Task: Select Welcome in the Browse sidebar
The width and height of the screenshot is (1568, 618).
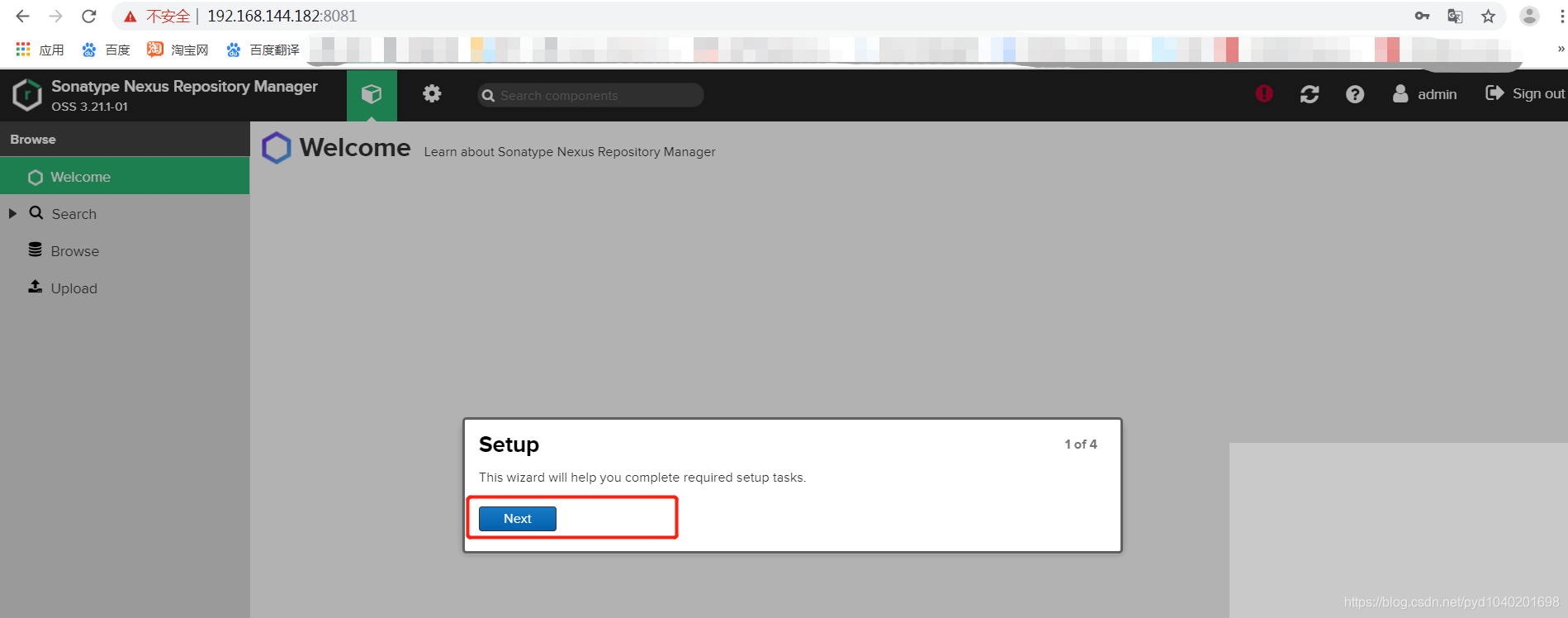Action: (125, 177)
